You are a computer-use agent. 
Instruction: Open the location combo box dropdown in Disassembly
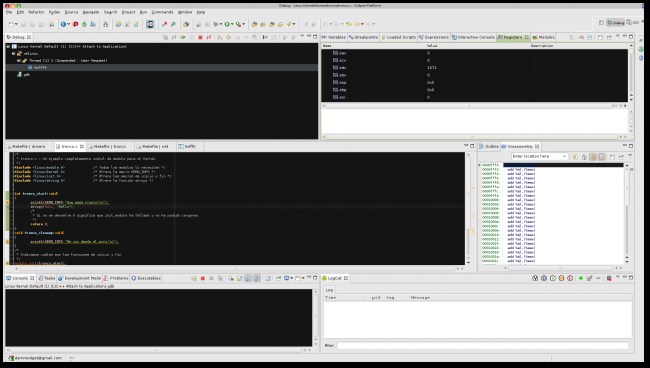coord(564,156)
